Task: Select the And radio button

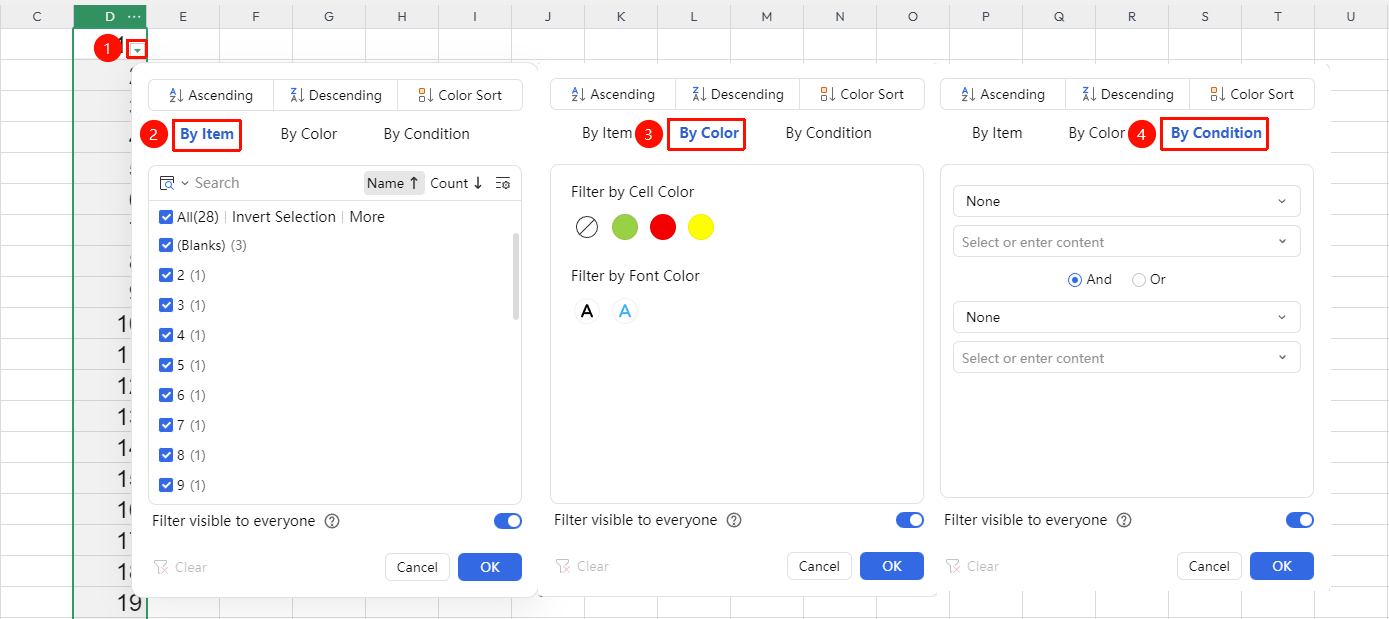Action: click(x=1075, y=280)
